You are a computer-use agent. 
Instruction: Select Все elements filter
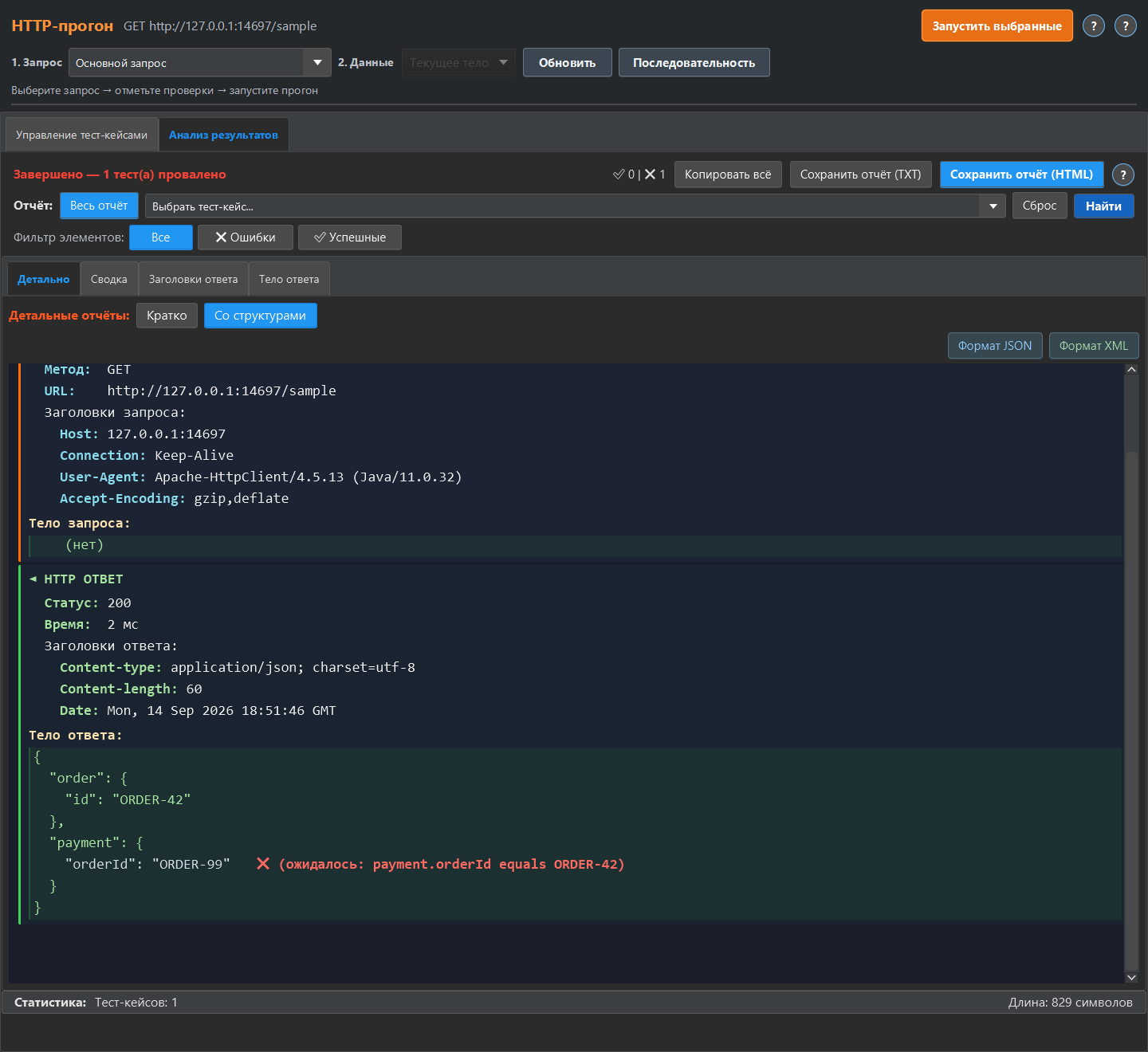pyautogui.click(x=161, y=237)
